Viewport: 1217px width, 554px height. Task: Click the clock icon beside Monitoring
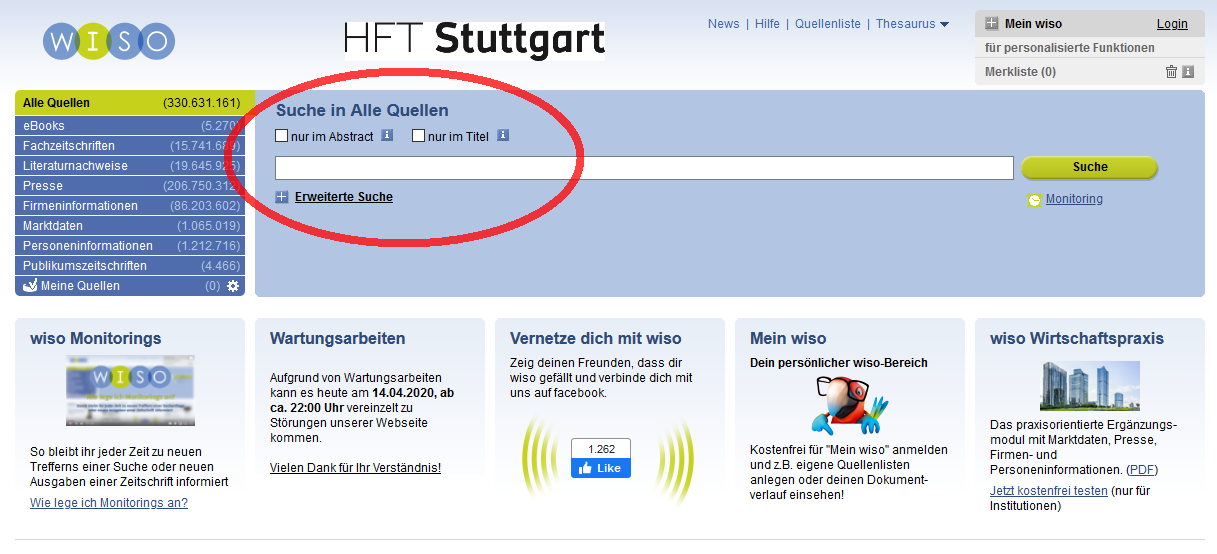pyautogui.click(x=1034, y=200)
